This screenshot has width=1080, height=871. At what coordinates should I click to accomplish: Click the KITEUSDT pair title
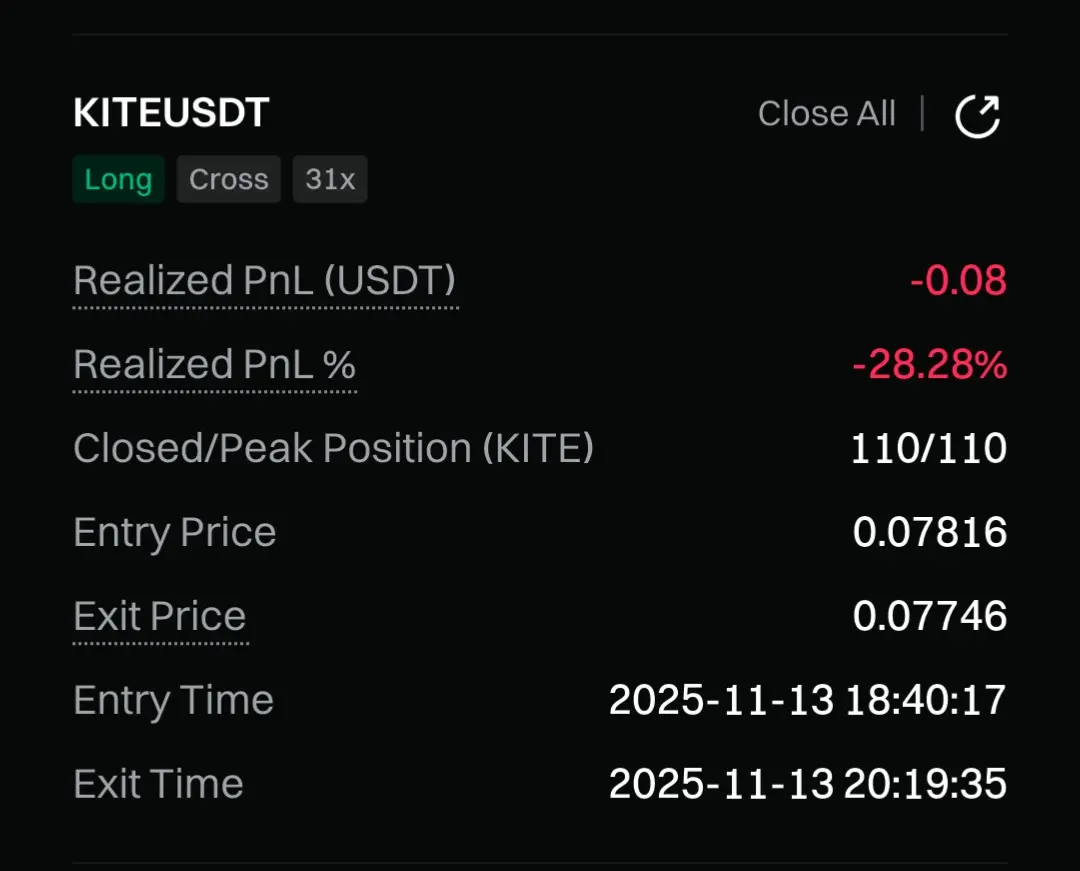[x=171, y=113]
